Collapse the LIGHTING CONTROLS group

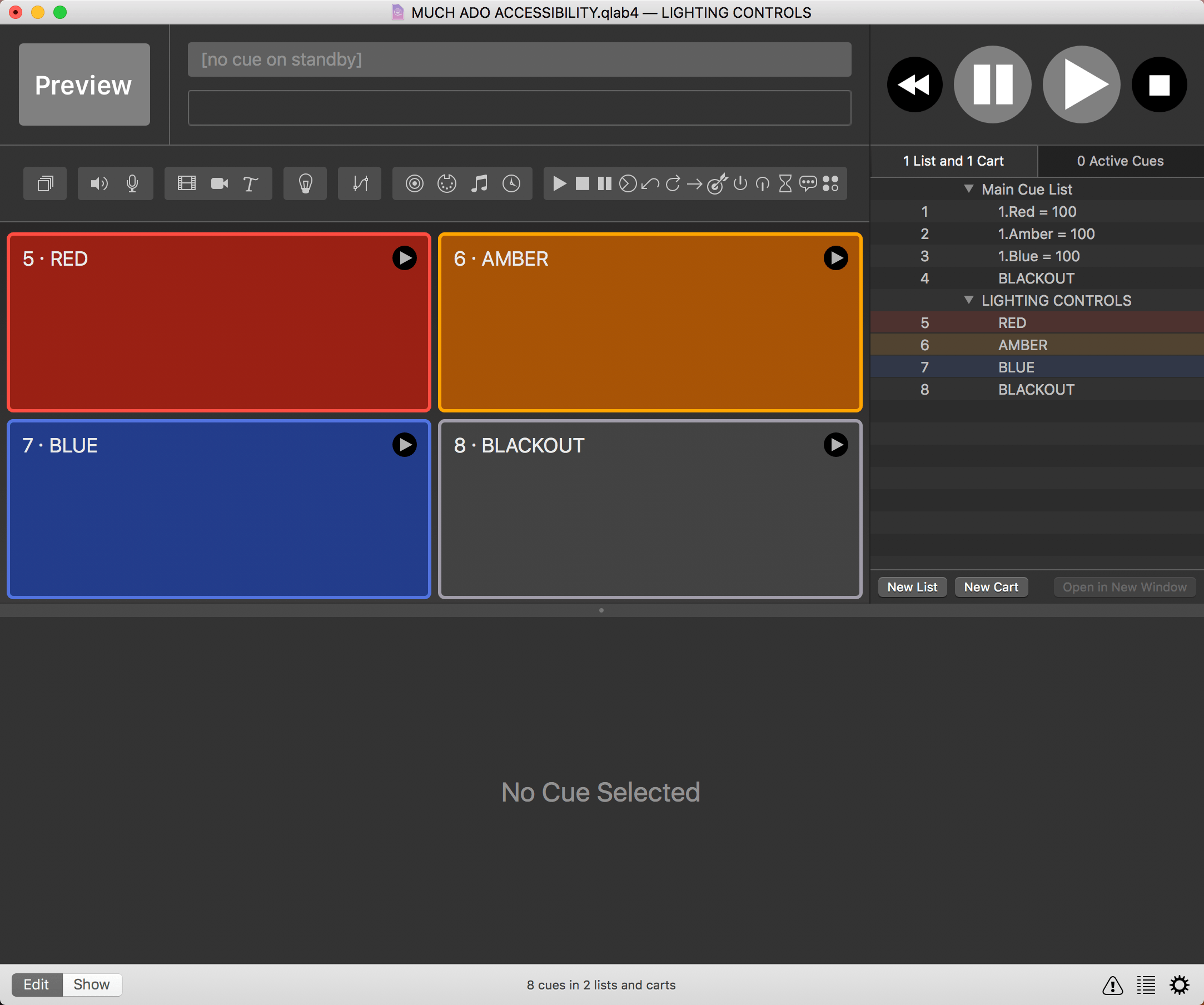click(969, 300)
